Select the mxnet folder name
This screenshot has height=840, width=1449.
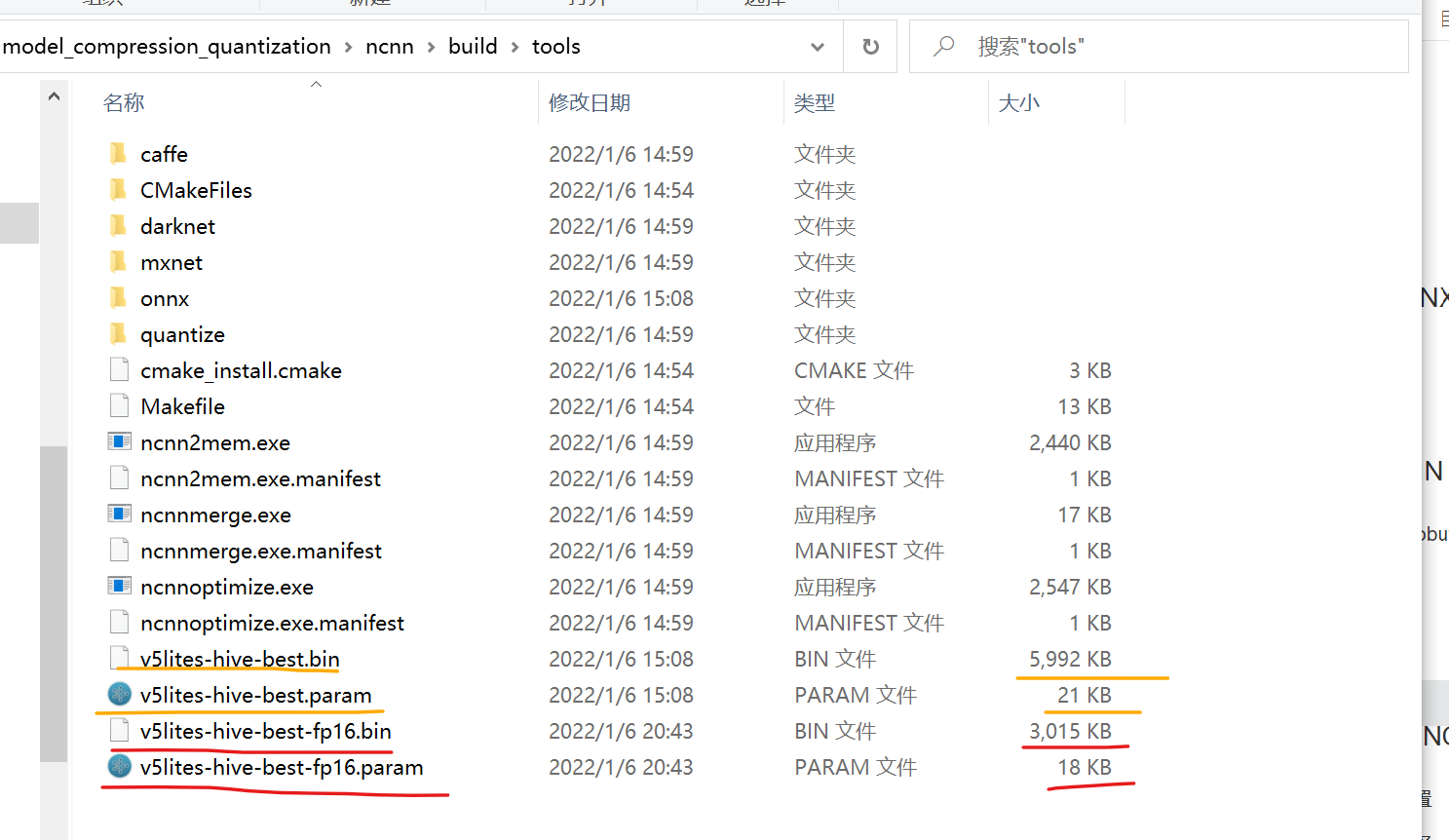click(172, 262)
